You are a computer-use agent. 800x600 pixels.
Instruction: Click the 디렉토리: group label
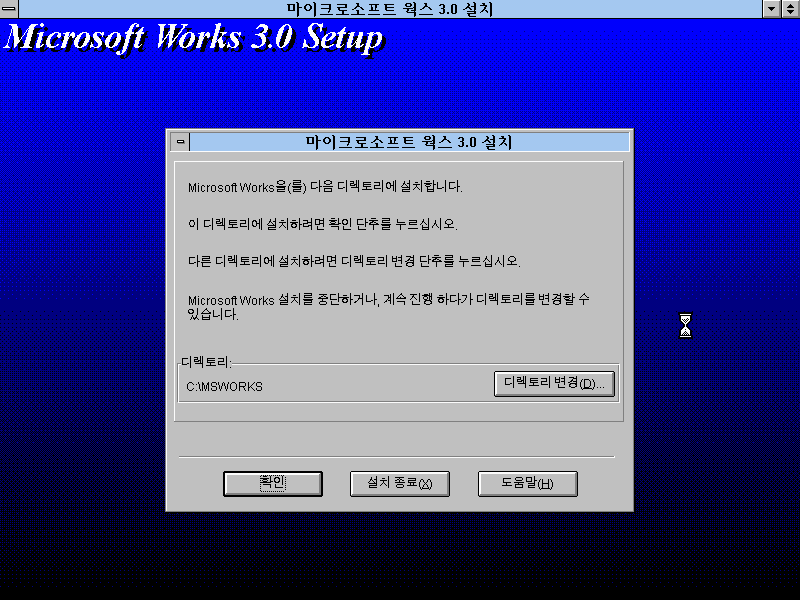(x=207, y=362)
